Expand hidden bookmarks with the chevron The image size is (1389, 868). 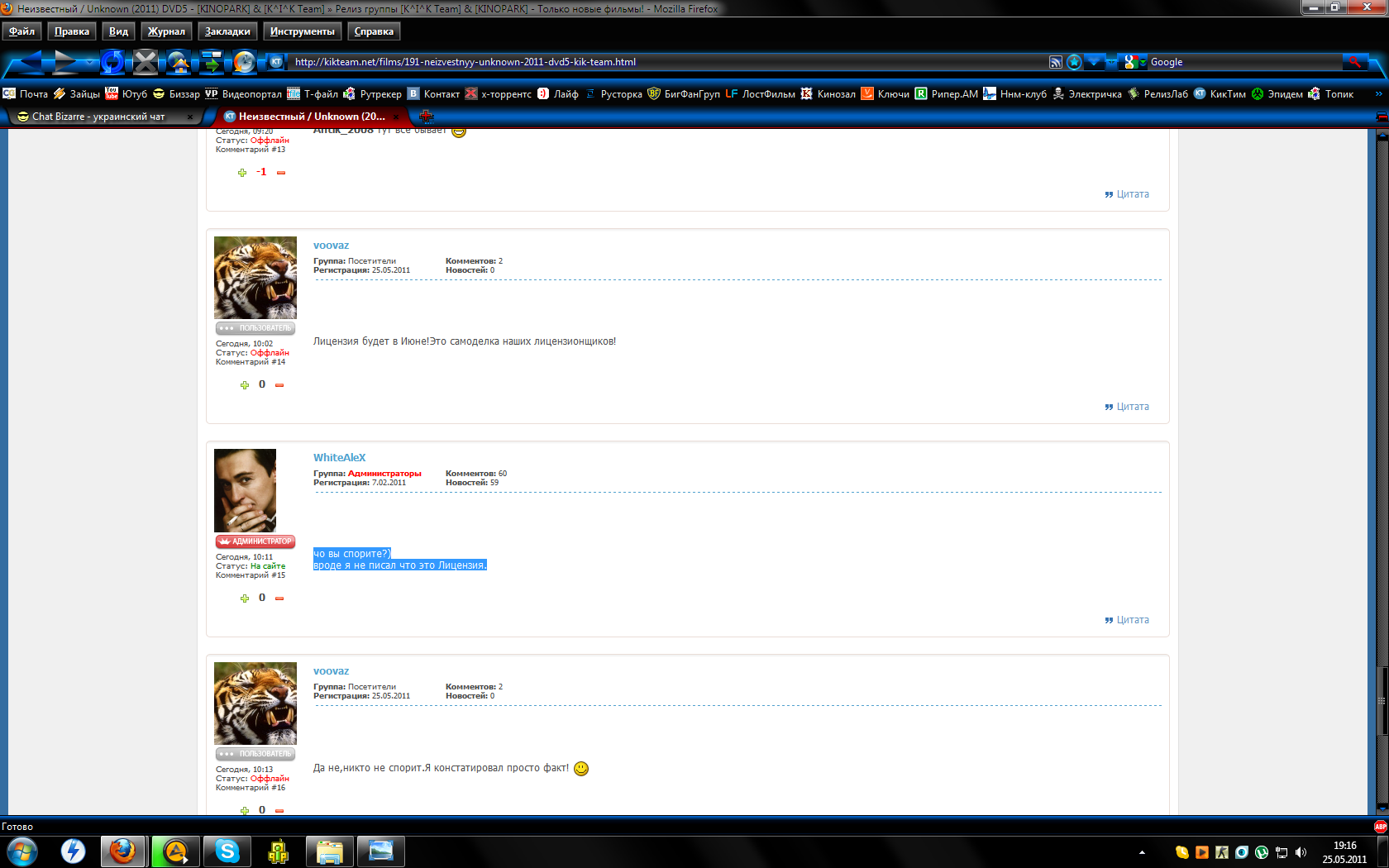pyautogui.click(x=1378, y=94)
